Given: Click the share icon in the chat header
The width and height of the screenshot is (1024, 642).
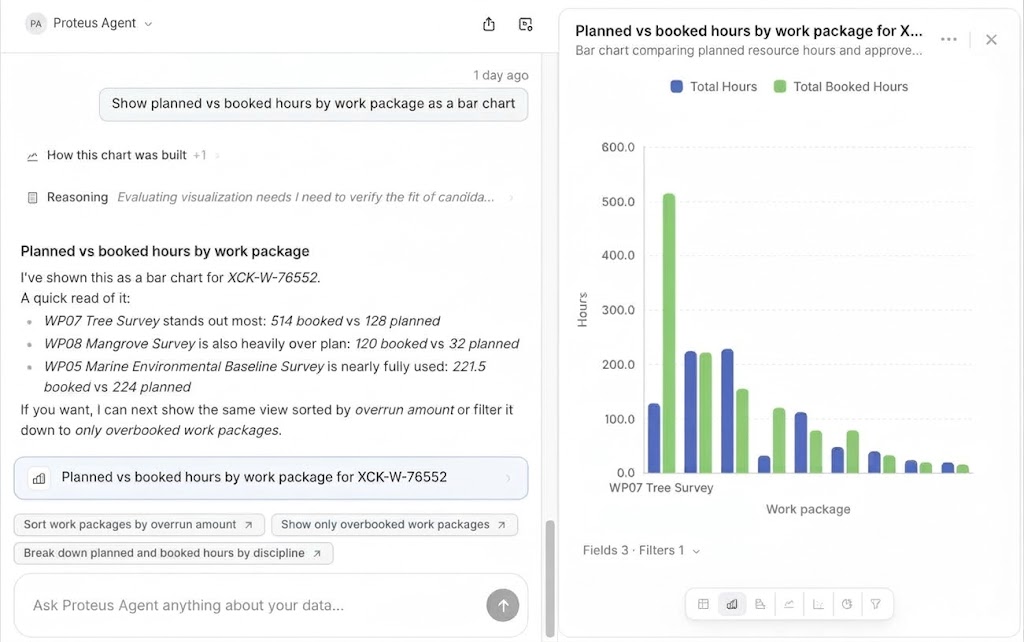Looking at the screenshot, I should point(488,24).
